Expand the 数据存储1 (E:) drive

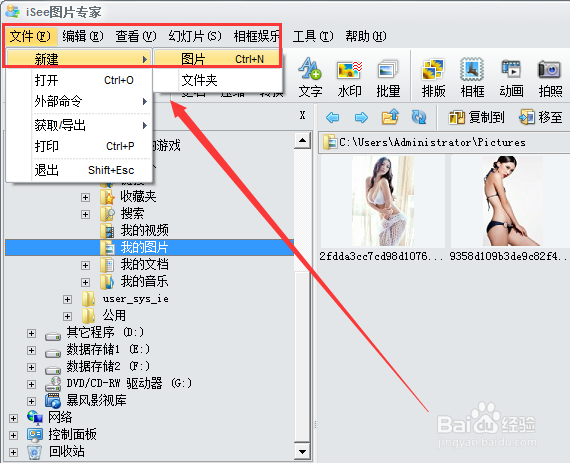click(x=32, y=350)
